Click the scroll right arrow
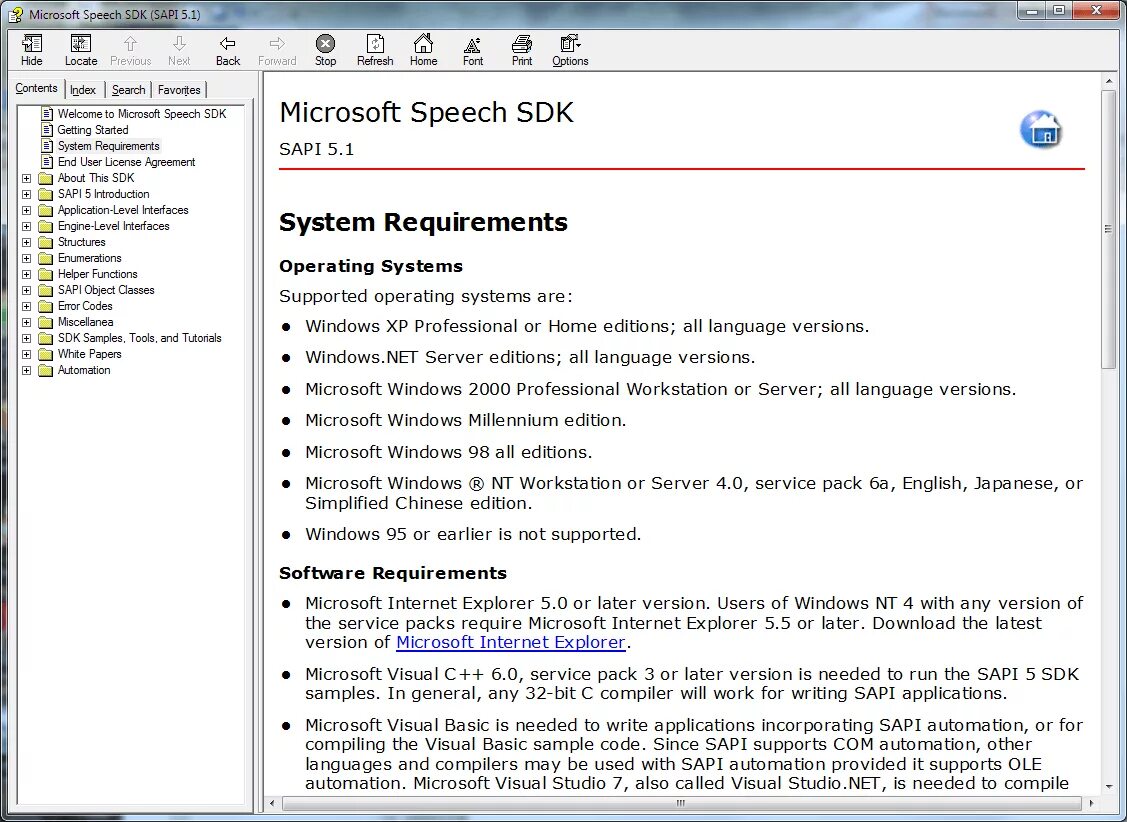The height and width of the screenshot is (822, 1127). (1091, 803)
